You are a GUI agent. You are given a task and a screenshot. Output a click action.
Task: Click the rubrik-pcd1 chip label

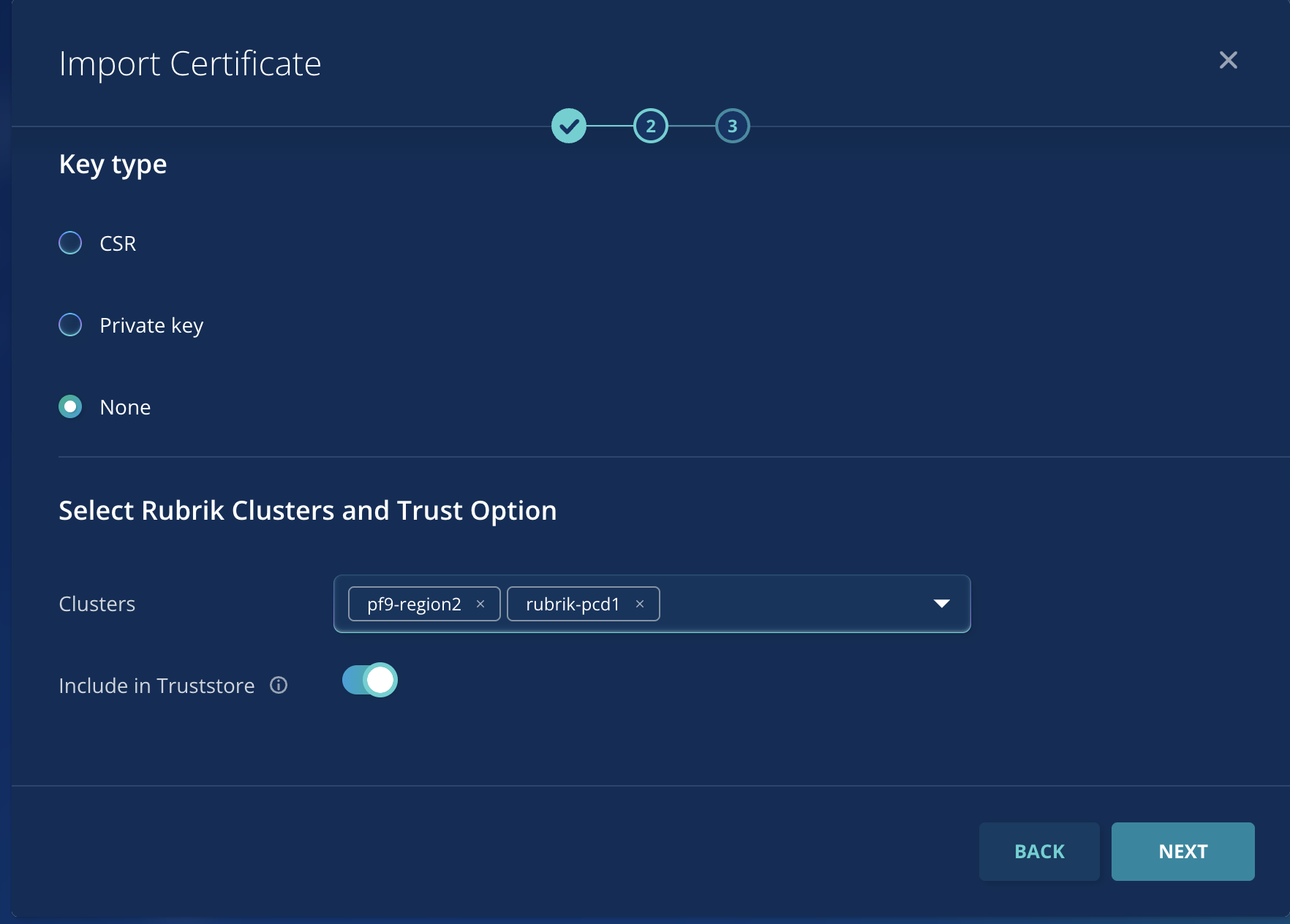coord(573,604)
